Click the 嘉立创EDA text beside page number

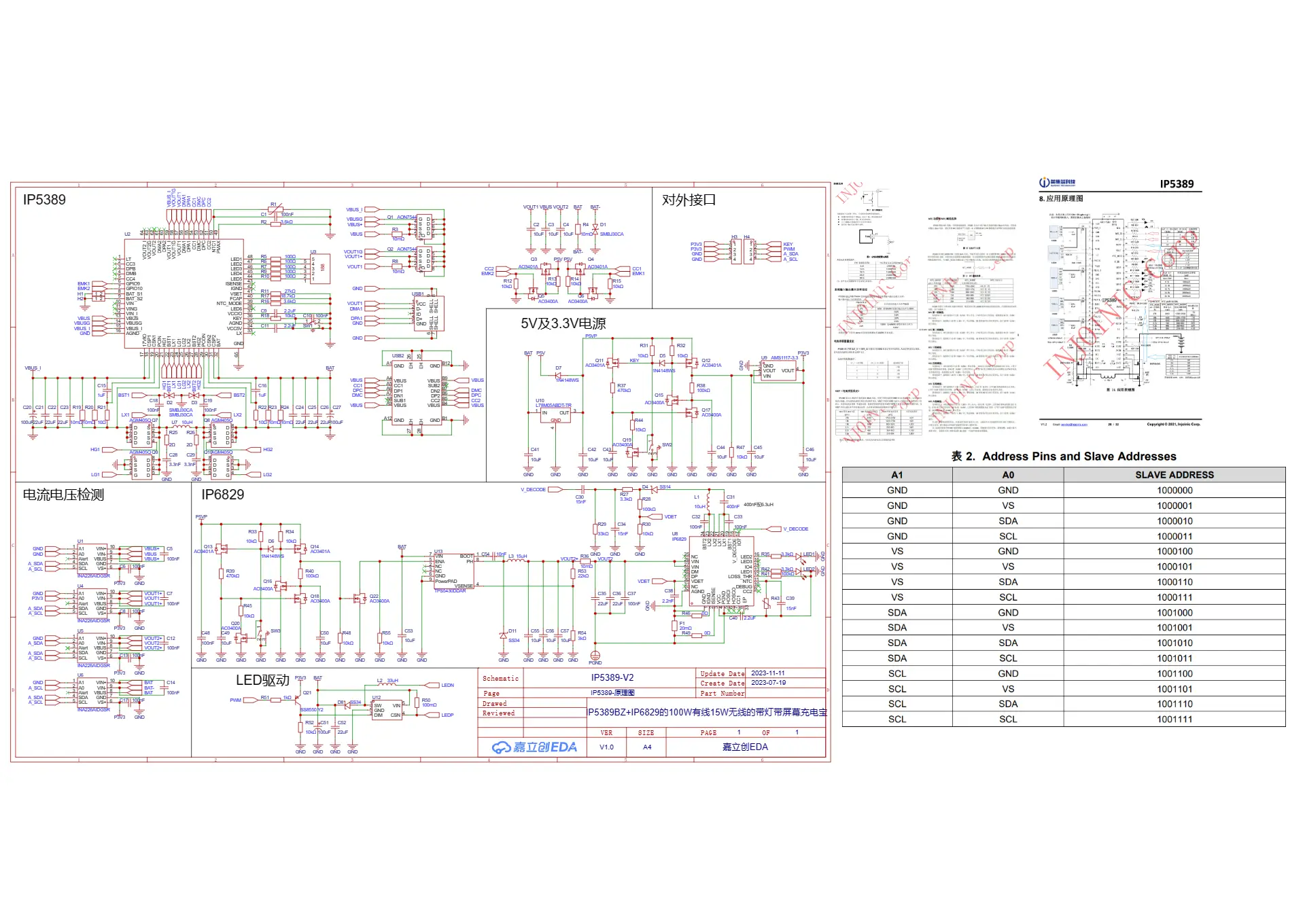point(745,747)
